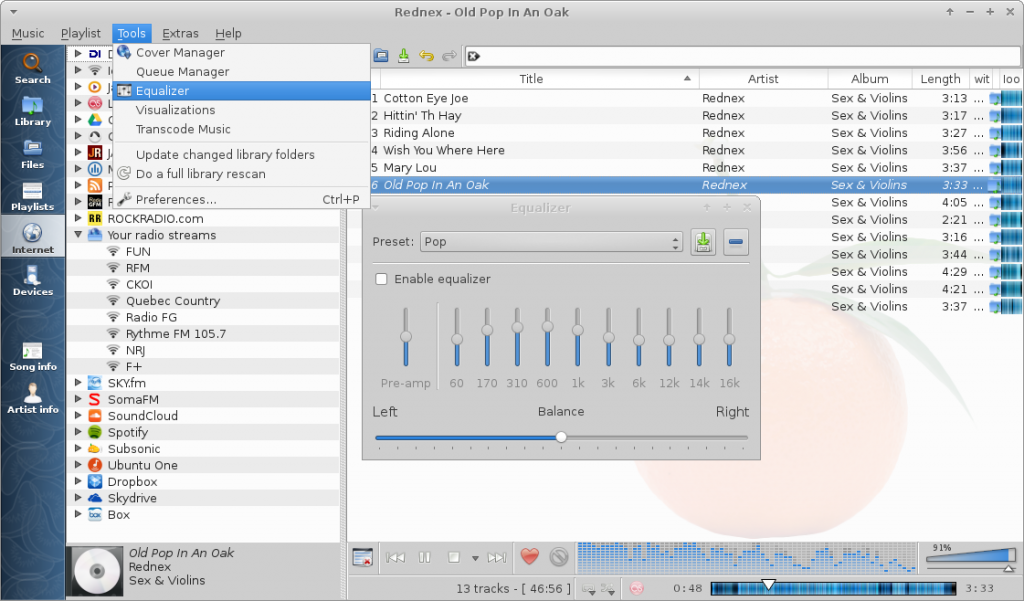Click the 1k frequency band slider

point(577,337)
